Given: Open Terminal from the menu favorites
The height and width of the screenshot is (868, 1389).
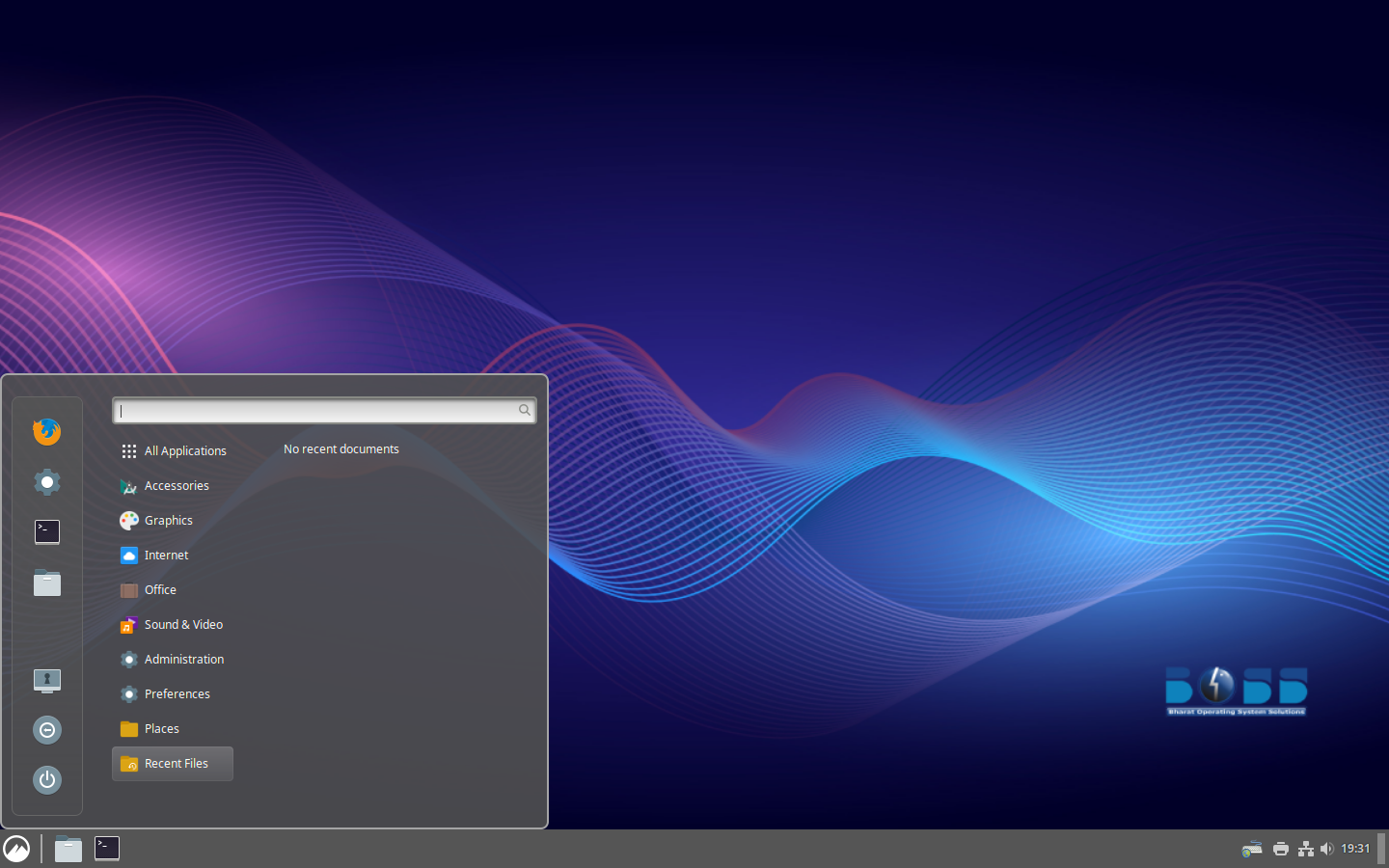Looking at the screenshot, I should tap(46, 531).
